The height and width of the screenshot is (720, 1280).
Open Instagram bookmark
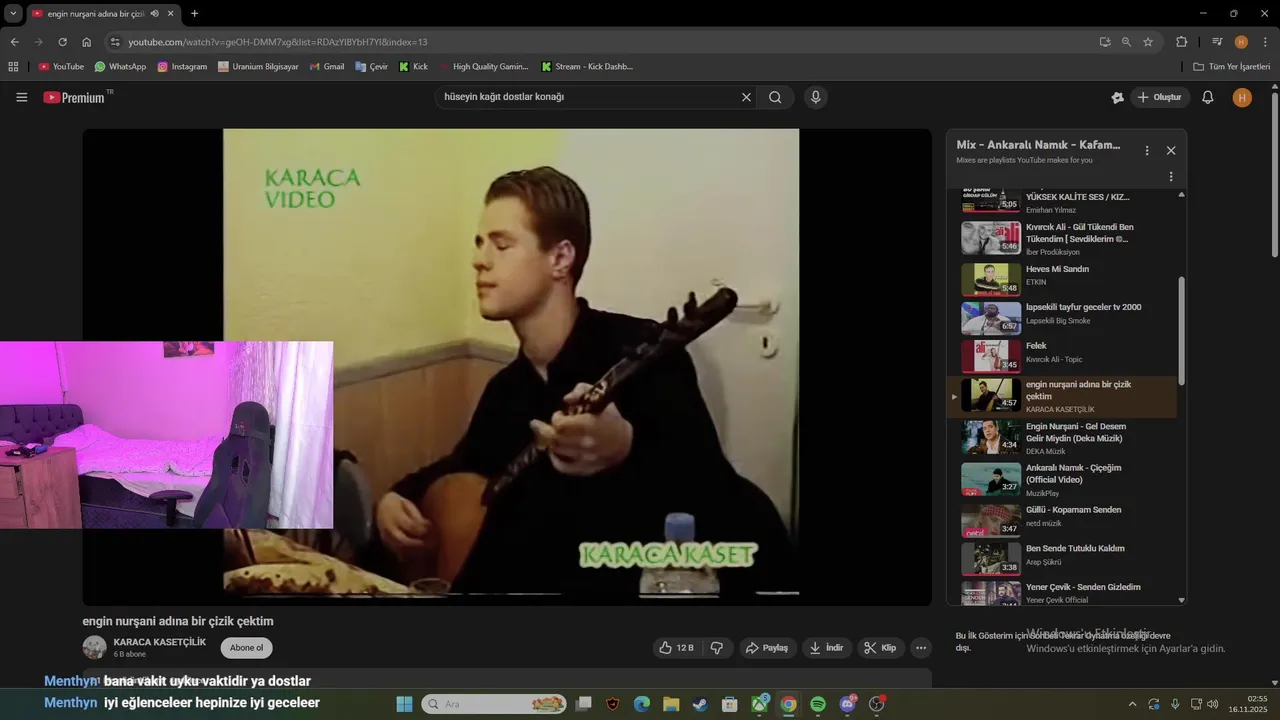(x=182, y=67)
